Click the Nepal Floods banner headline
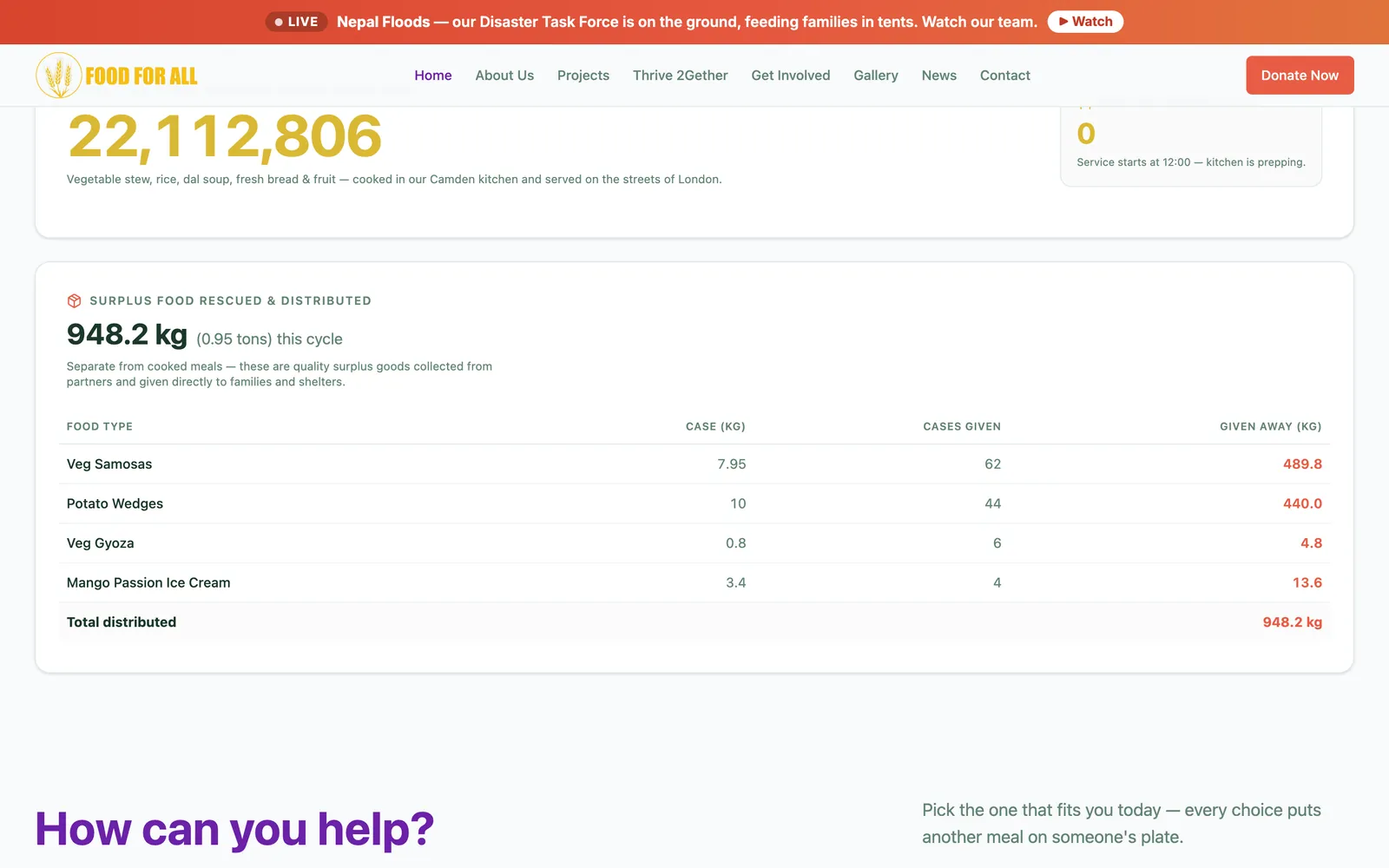This screenshot has width=1389, height=868. click(687, 22)
